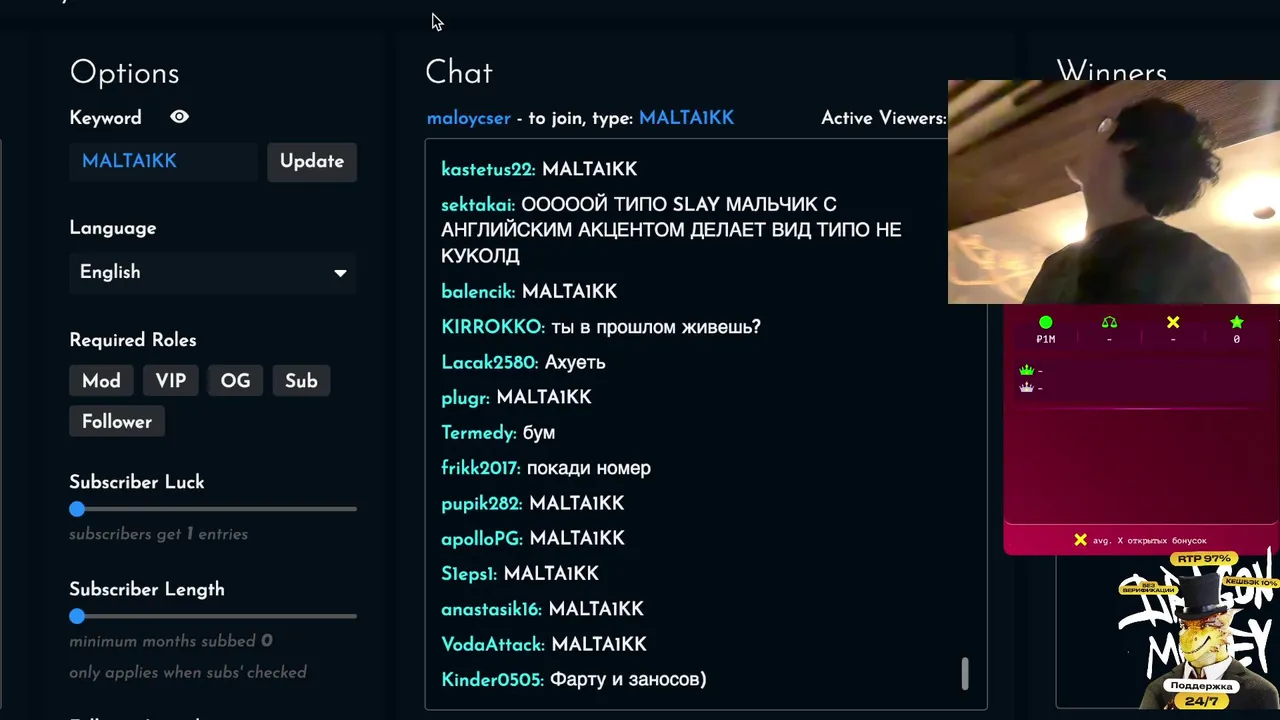This screenshot has height=720, width=1280.
Task: Click the green crown icon
Action: 1026,370
